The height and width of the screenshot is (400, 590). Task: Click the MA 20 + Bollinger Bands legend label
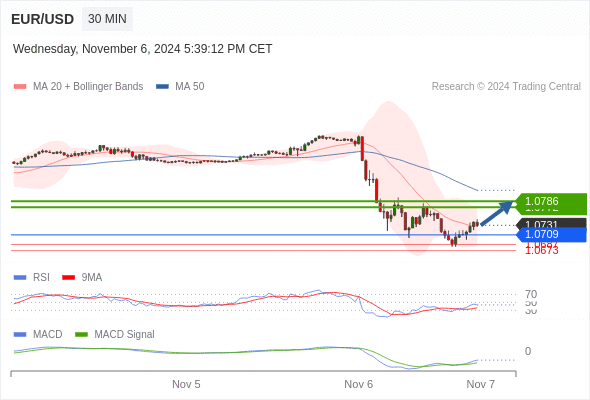pos(88,87)
